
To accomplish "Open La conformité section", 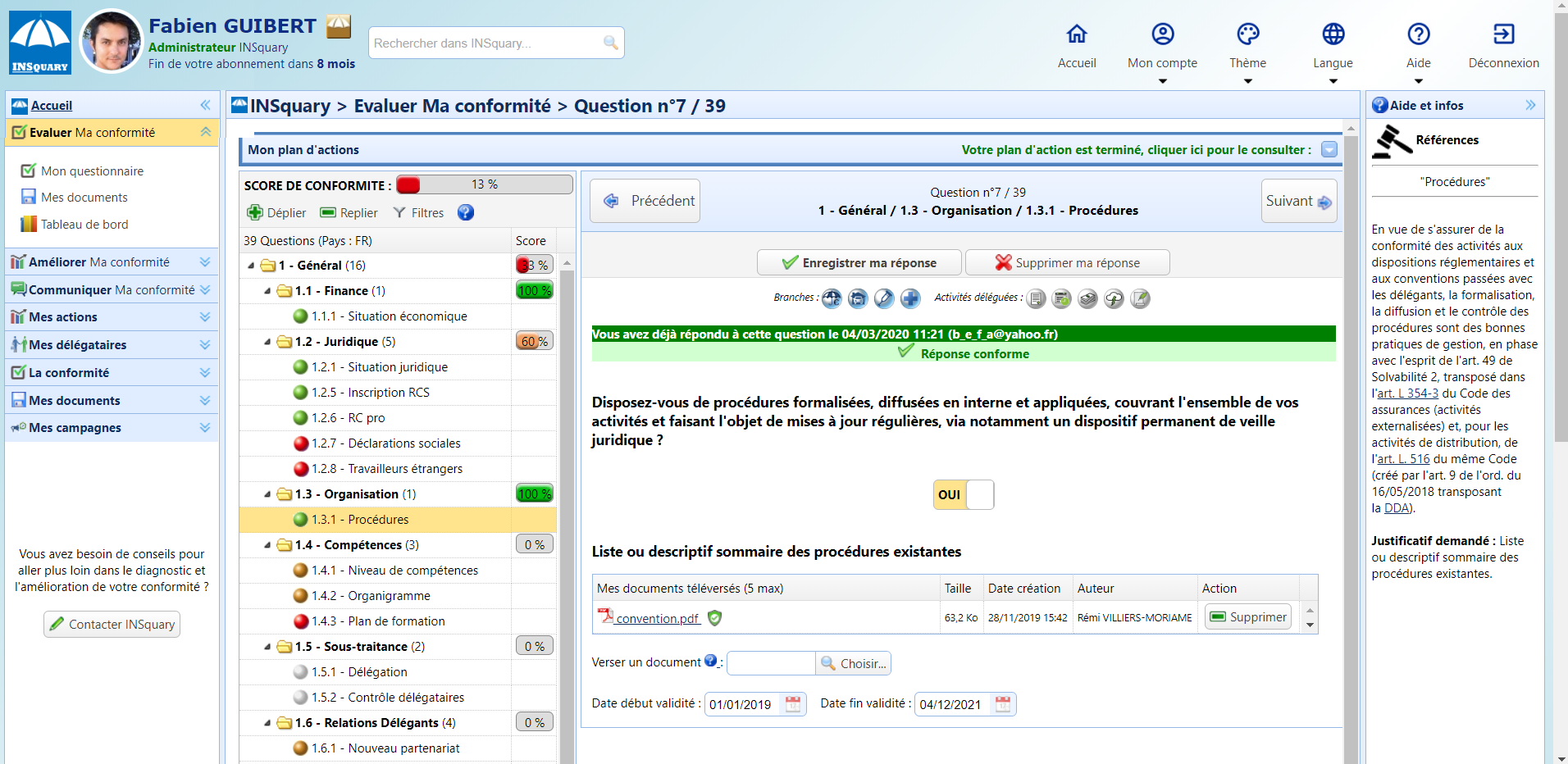I will point(112,373).
